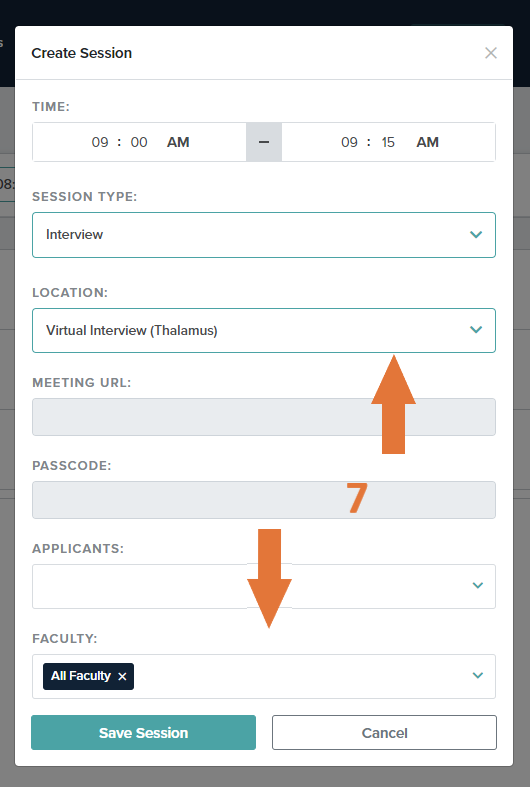Select the end time hour 09
The height and width of the screenshot is (787, 530).
coord(349,142)
